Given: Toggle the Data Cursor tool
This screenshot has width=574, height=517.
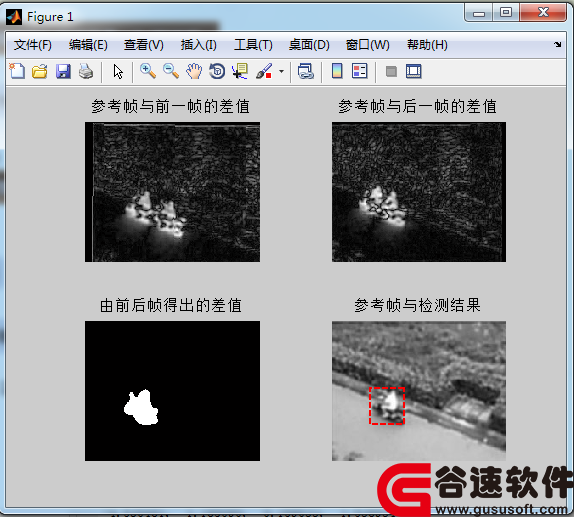Looking at the screenshot, I should click(240, 71).
